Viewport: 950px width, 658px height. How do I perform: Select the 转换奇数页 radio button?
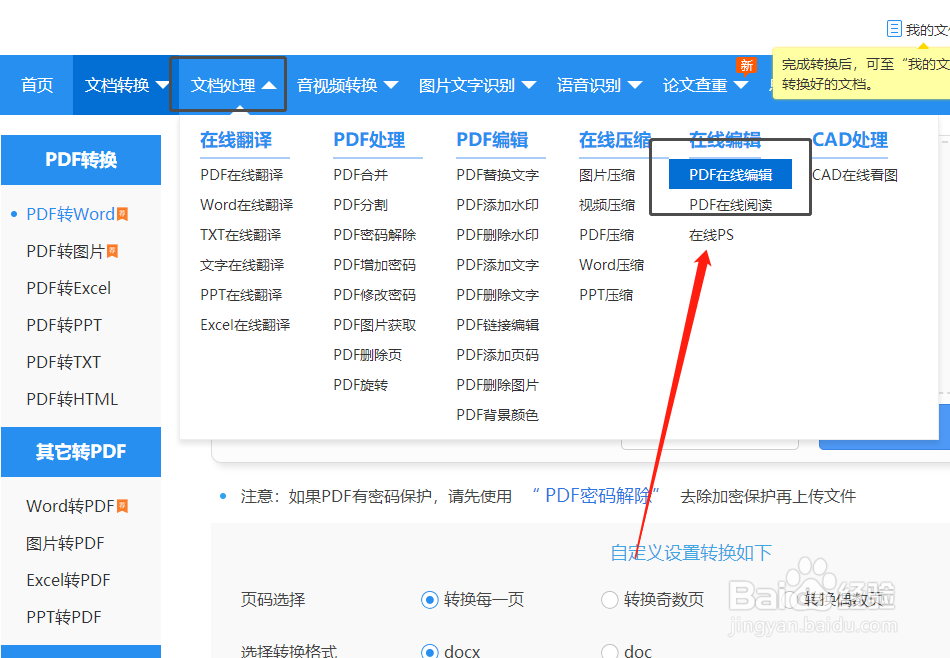[610, 600]
